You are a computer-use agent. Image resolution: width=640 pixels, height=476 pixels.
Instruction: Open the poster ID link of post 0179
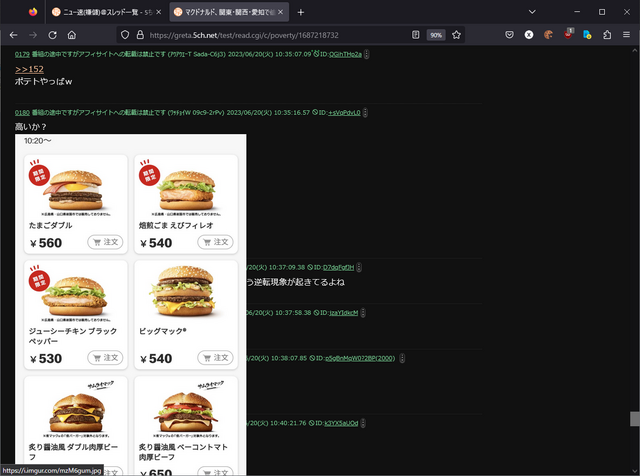(345, 54)
